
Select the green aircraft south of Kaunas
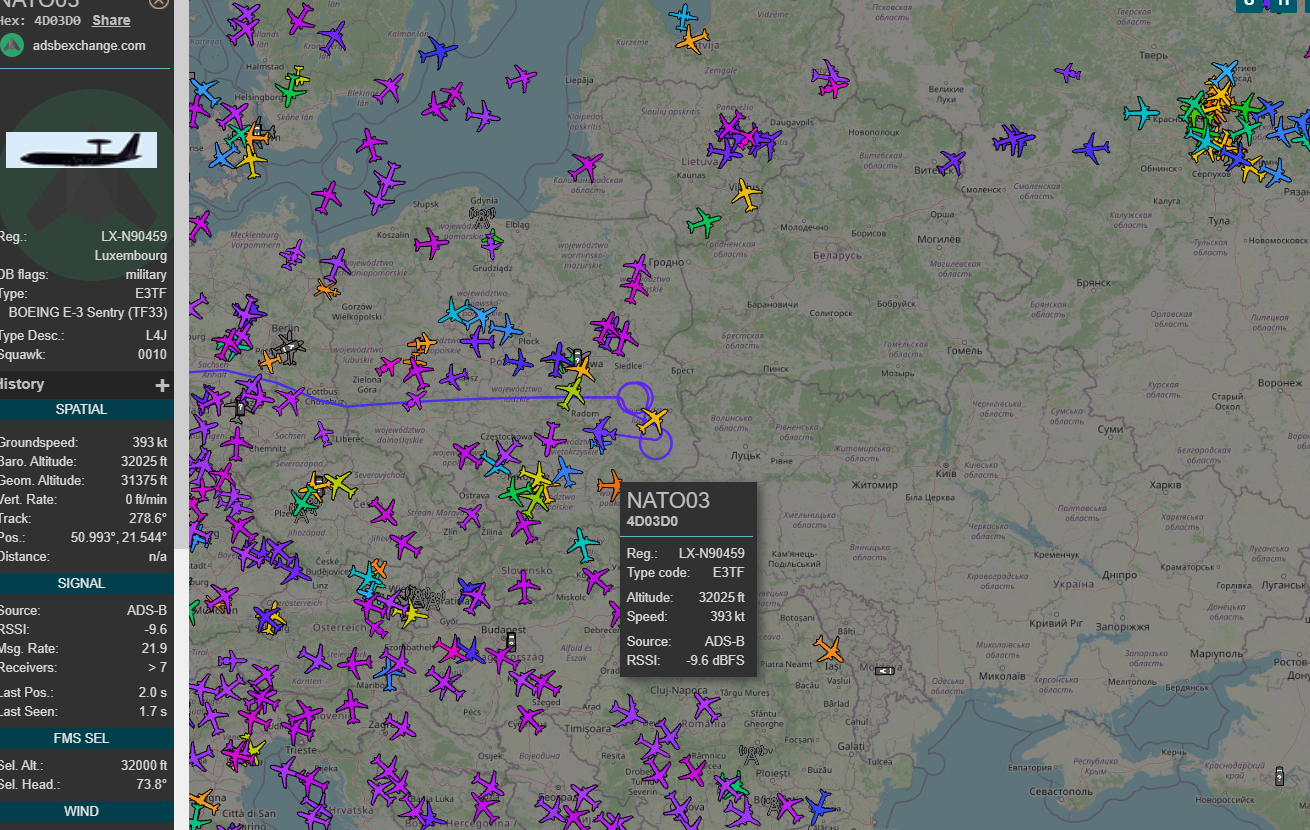click(x=704, y=222)
